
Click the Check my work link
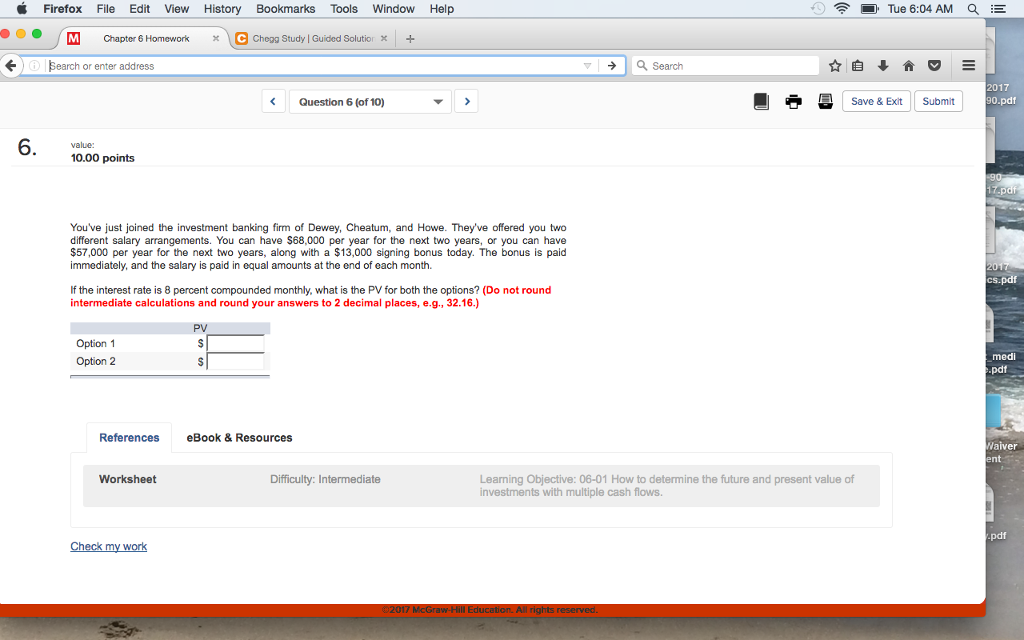pos(108,546)
